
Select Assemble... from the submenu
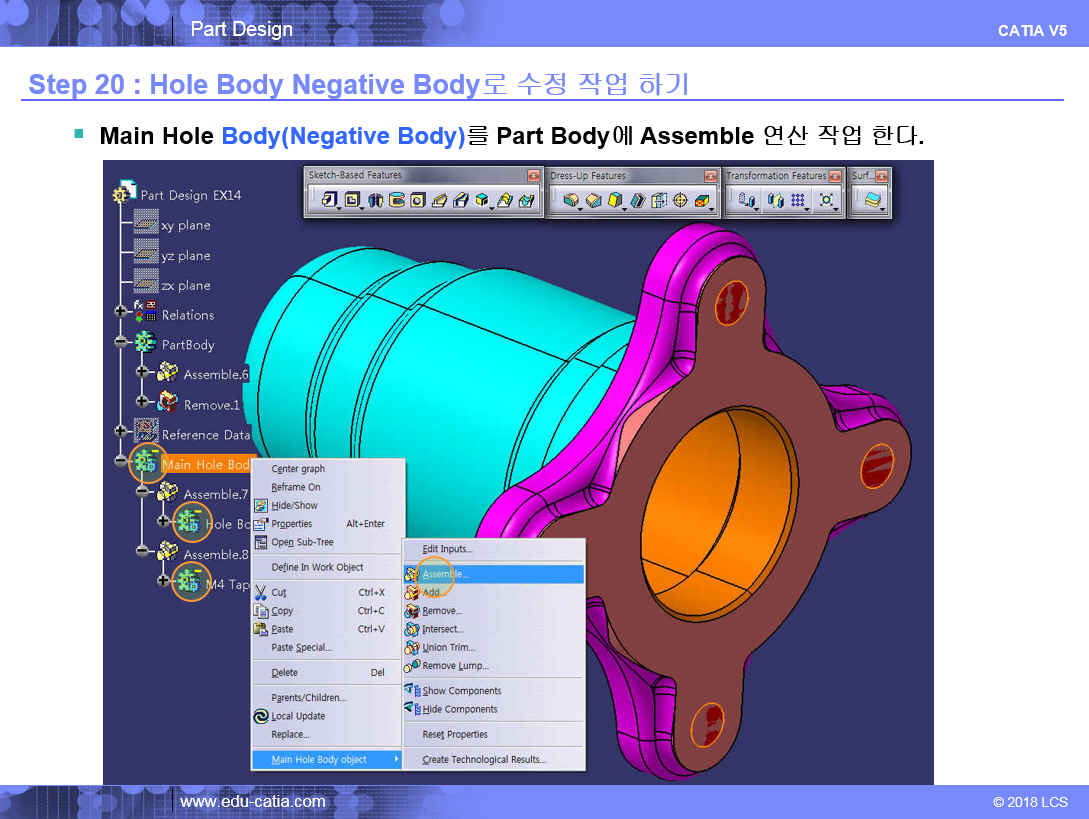pos(445,574)
